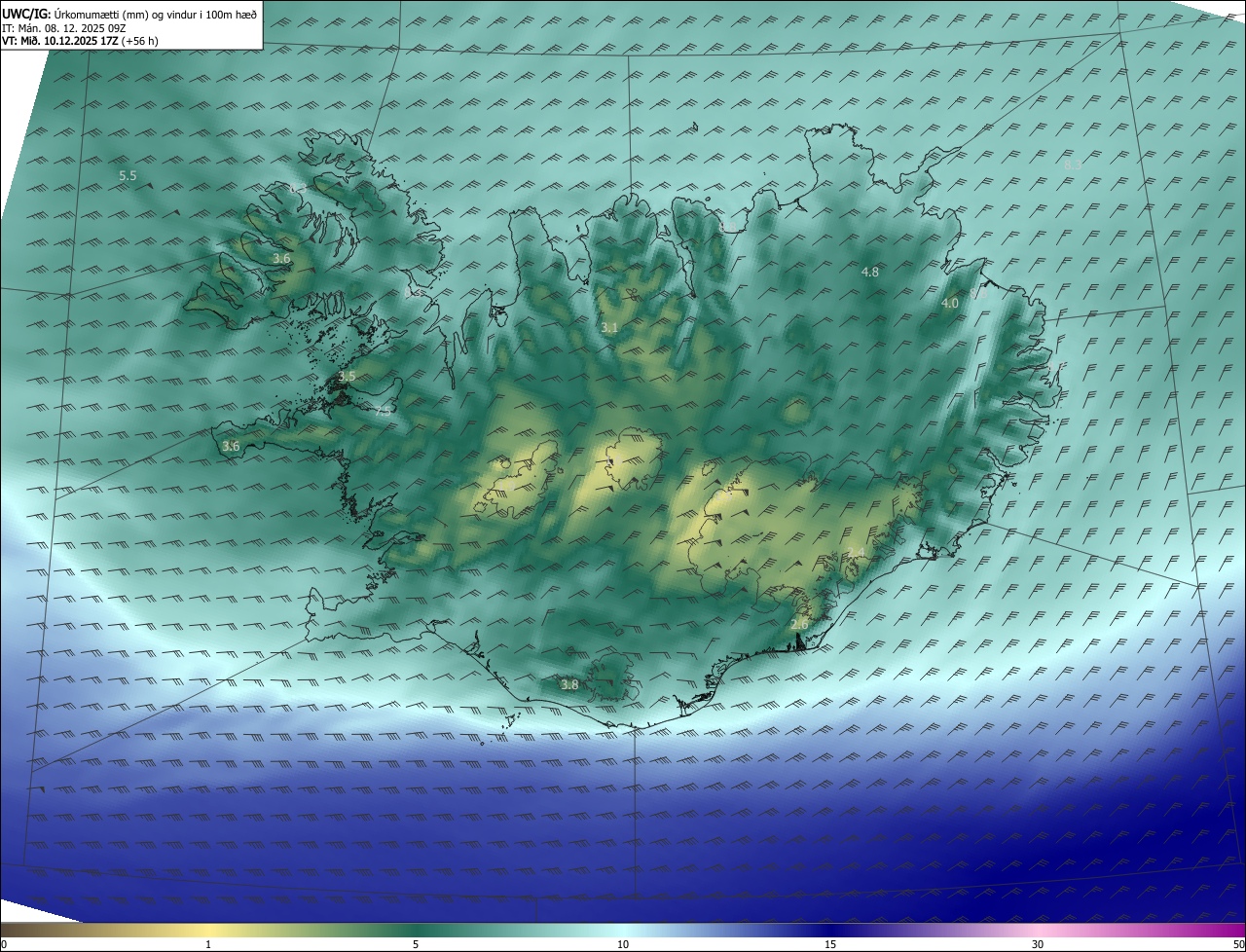Image resolution: width=1246 pixels, height=952 pixels.
Task: Click the valid time "VT: Mið. 10.12.2025 17Z"
Action: pyautogui.click(x=61, y=42)
